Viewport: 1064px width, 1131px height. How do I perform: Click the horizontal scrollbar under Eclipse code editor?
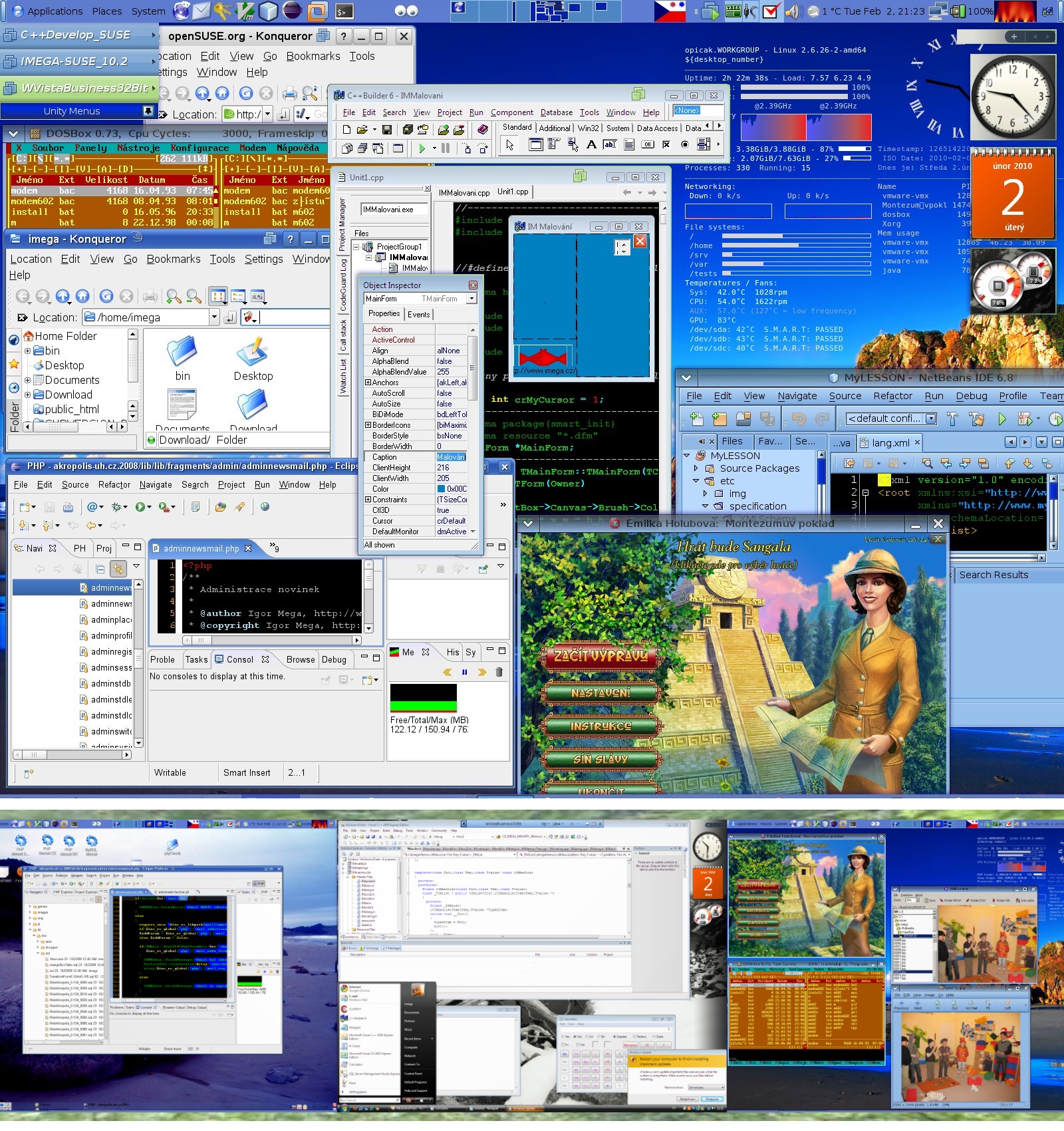[272, 640]
